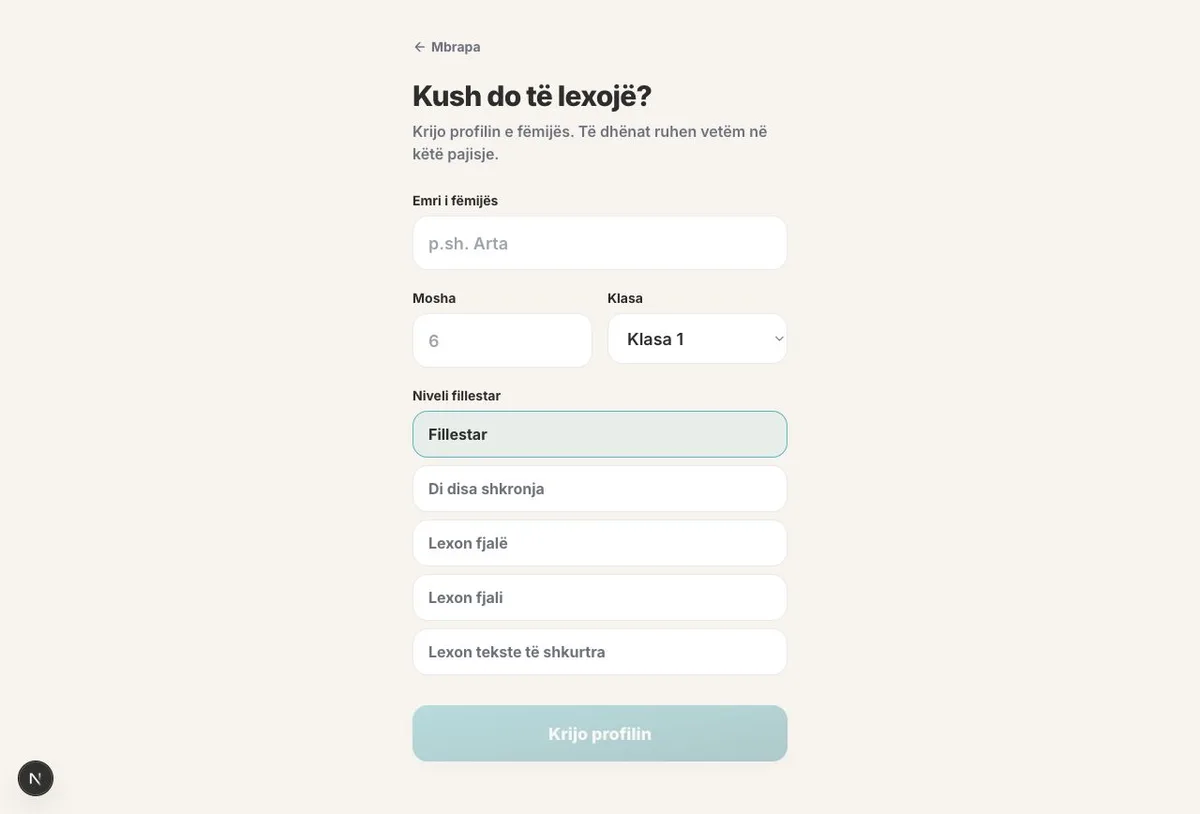Click the p.sh. Arta placeholder text

point(468,243)
